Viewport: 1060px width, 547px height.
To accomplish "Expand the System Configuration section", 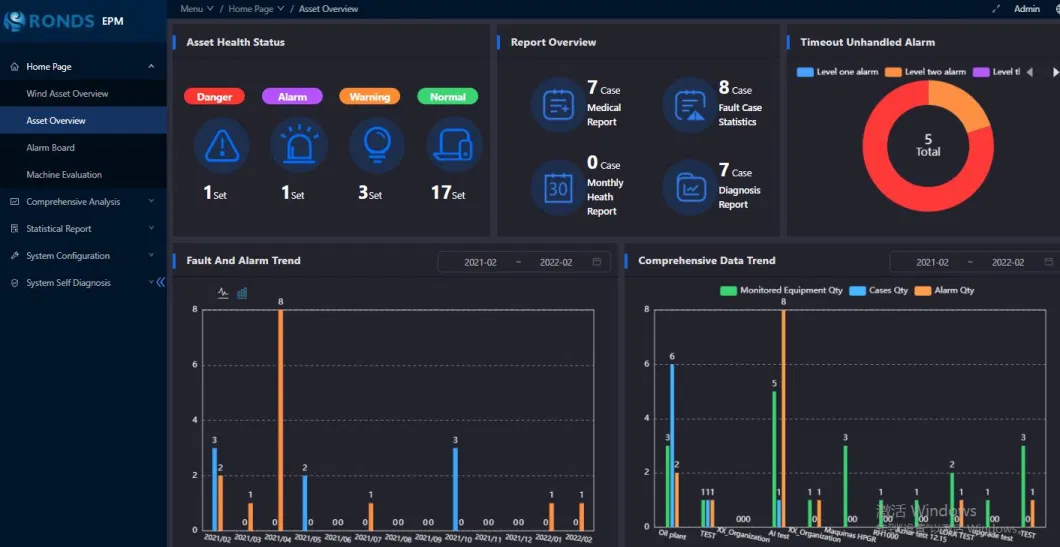I will 151,256.
